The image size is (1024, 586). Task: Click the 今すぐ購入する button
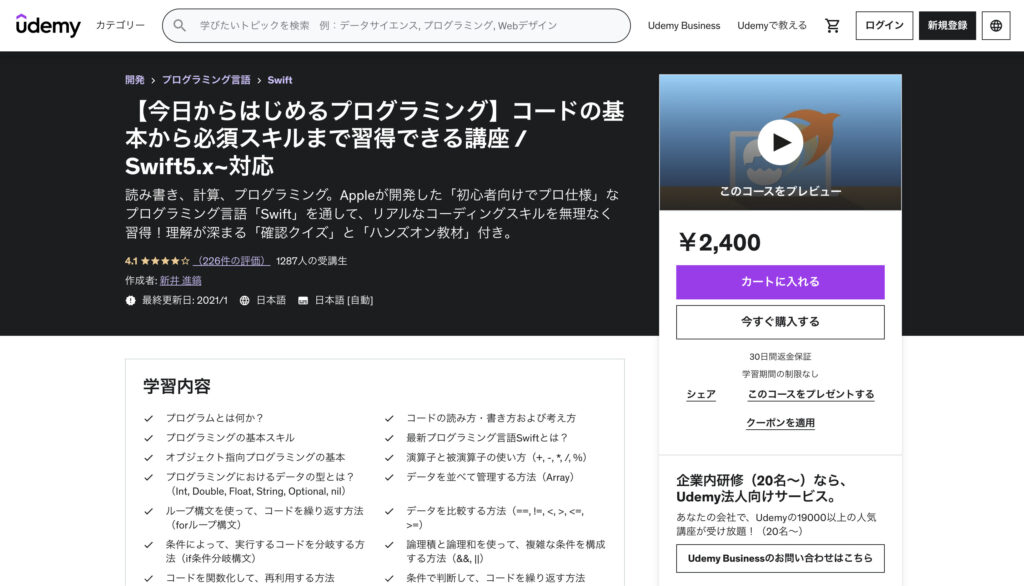[x=780, y=322]
